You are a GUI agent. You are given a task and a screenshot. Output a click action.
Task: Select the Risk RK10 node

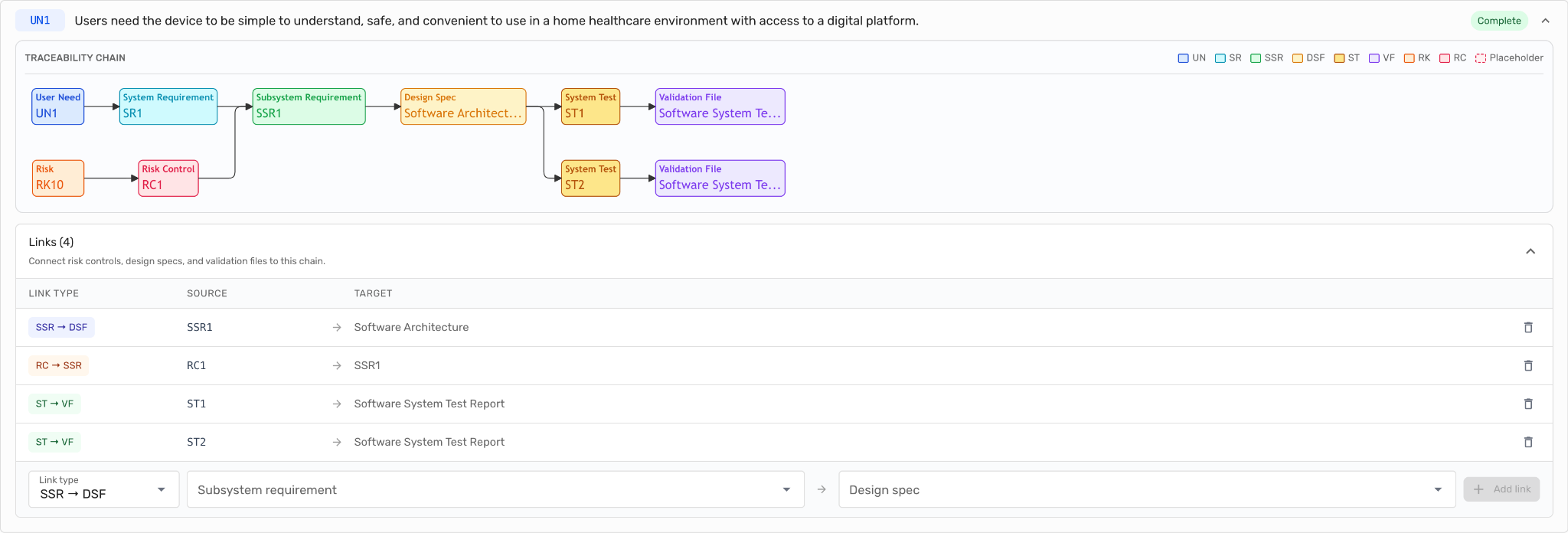tap(58, 178)
